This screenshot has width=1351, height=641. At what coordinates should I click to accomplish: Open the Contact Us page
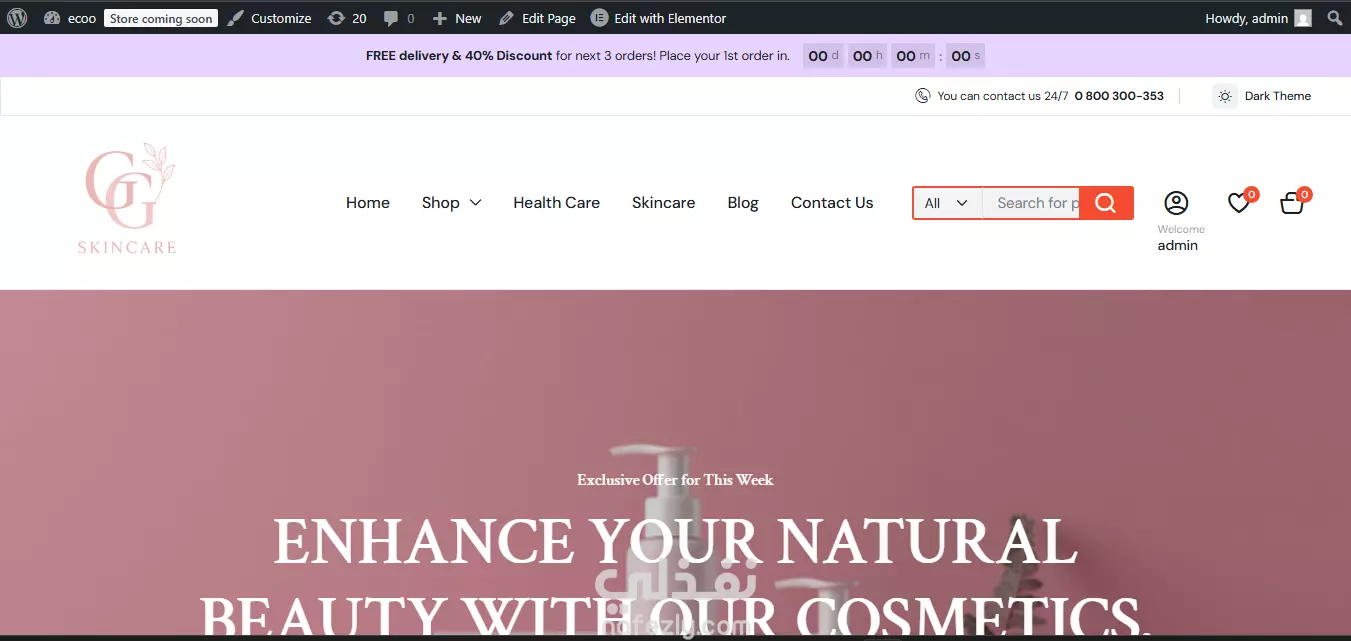pos(832,203)
